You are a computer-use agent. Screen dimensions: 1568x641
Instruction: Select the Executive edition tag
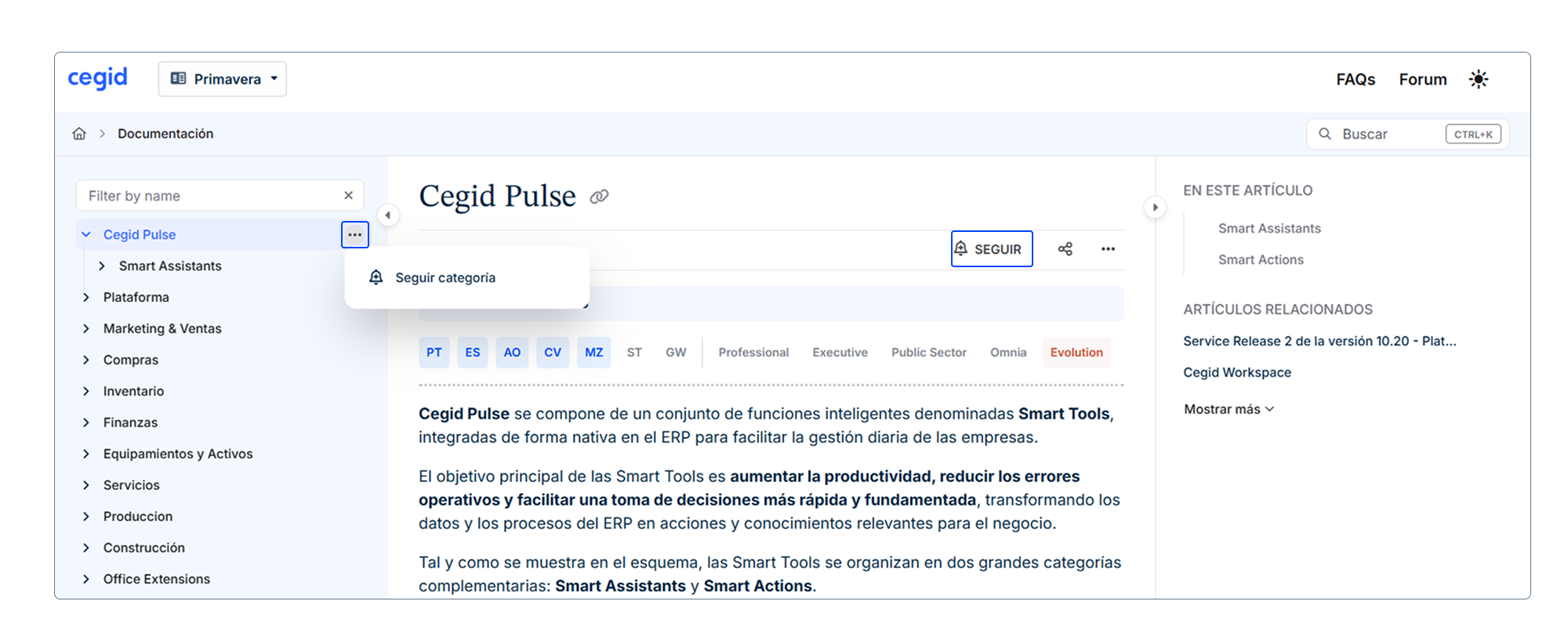point(840,353)
